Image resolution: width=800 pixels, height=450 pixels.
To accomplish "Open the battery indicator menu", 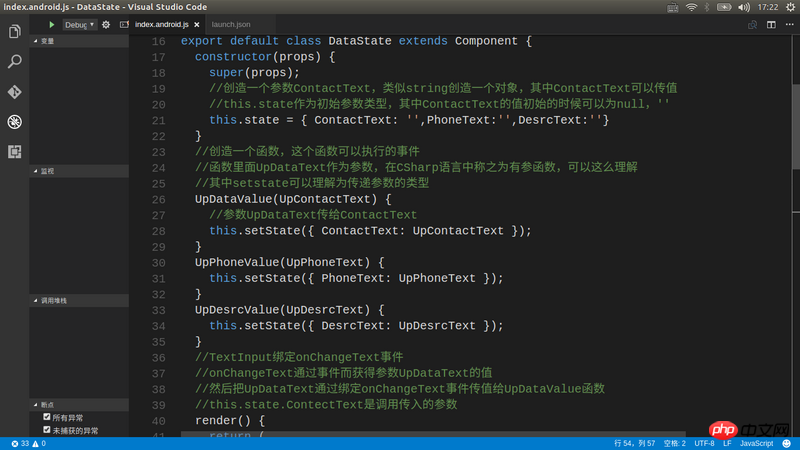I will 724,7.
